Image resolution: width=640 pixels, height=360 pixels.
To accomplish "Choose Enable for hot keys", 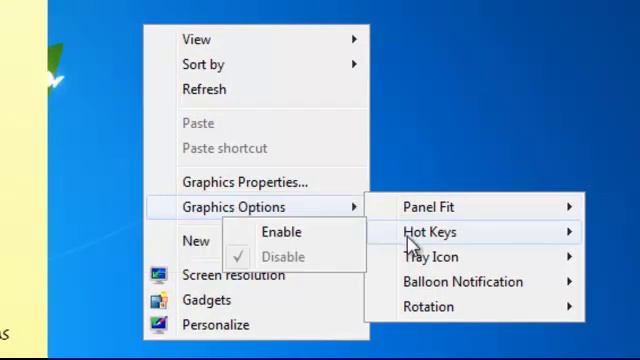I will pos(294,232).
